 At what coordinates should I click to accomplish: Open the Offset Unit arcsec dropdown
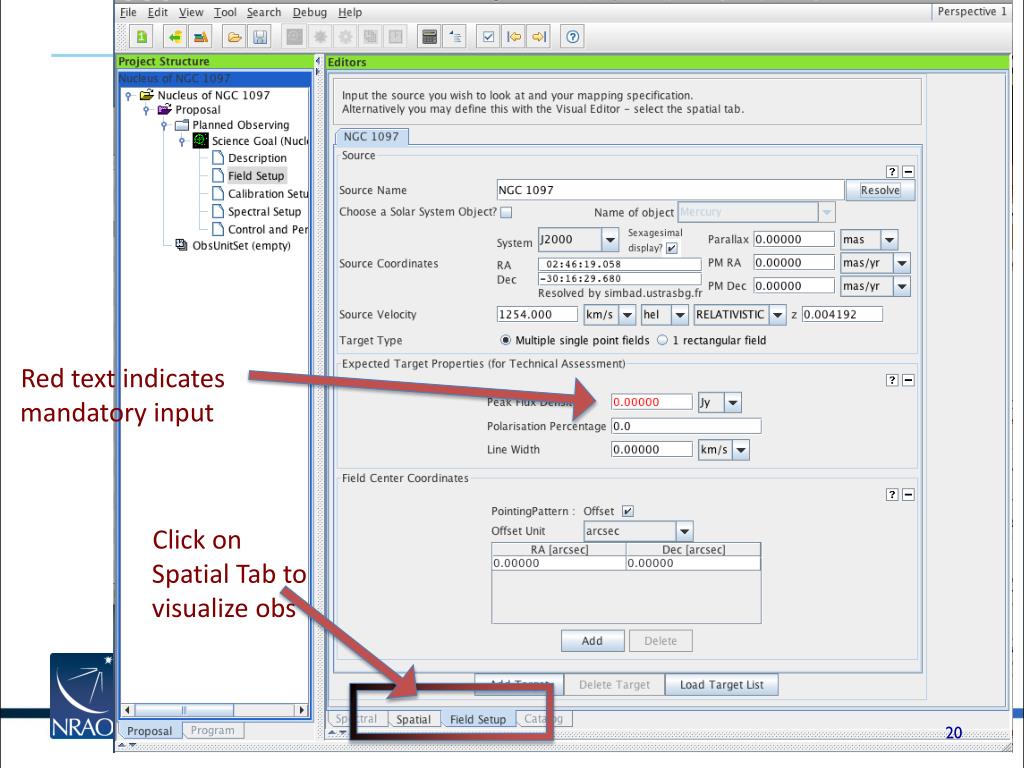[684, 531]
